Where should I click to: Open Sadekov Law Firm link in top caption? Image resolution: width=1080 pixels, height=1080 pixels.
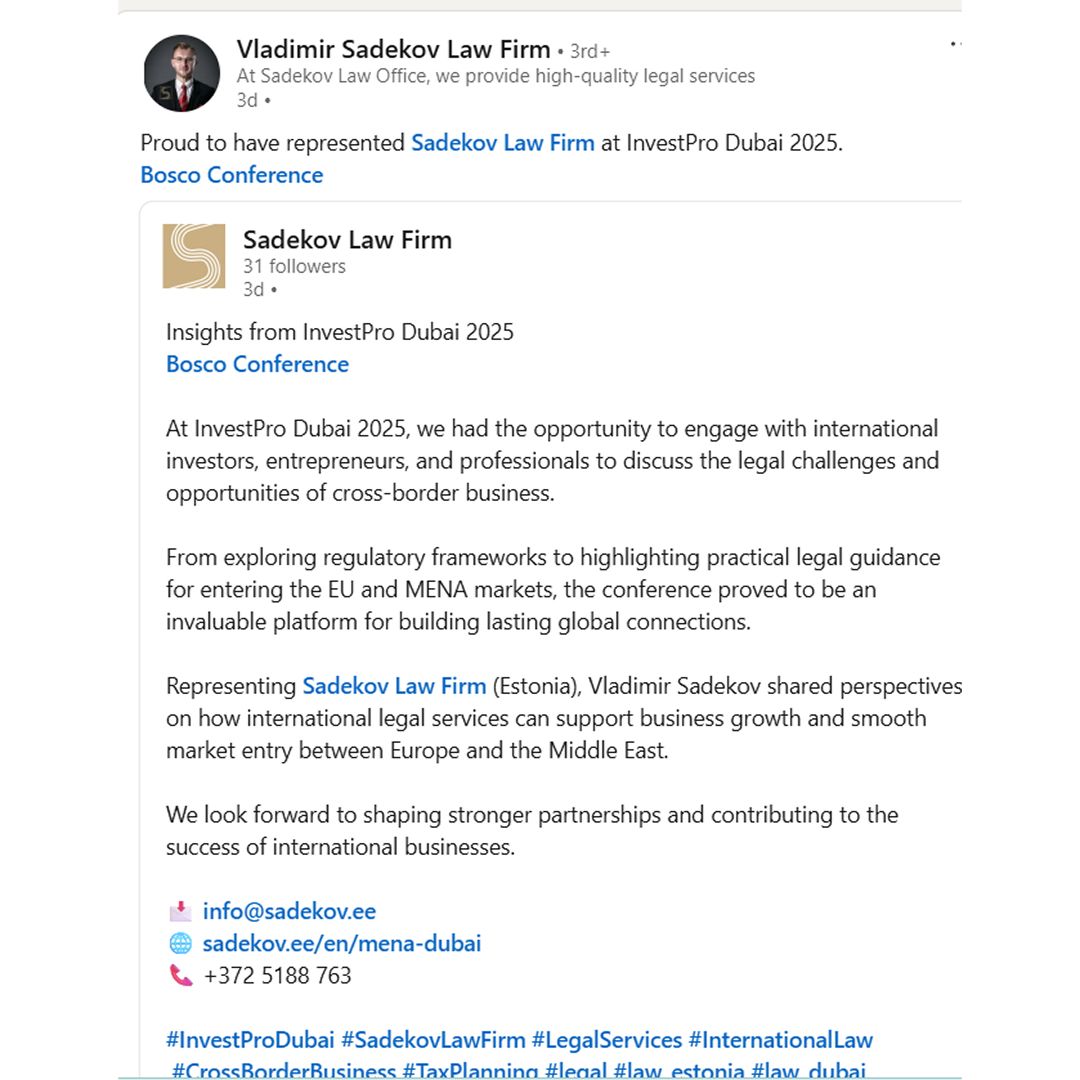[x=502, y=143]
